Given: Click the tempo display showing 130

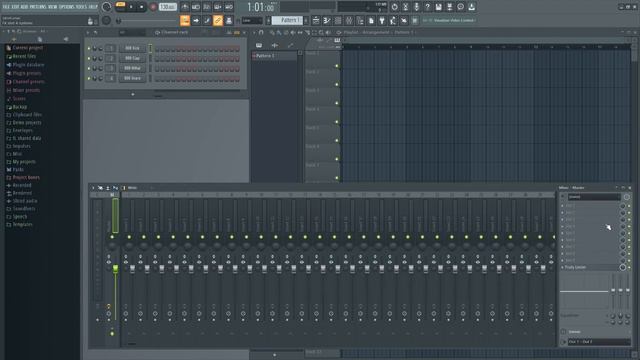Looking at the screenshot, I should (167, 7).
